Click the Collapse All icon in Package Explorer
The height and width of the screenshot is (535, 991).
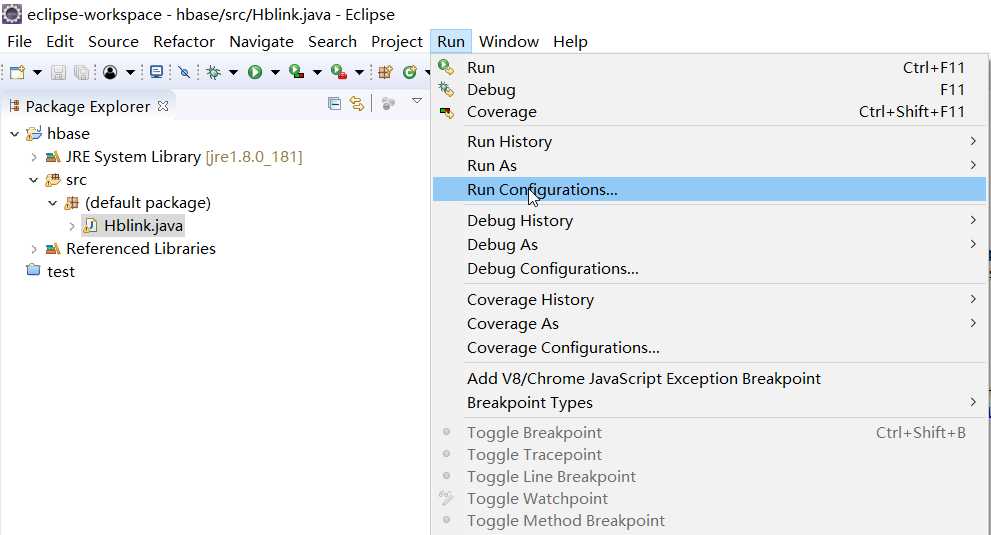[334, 104]
